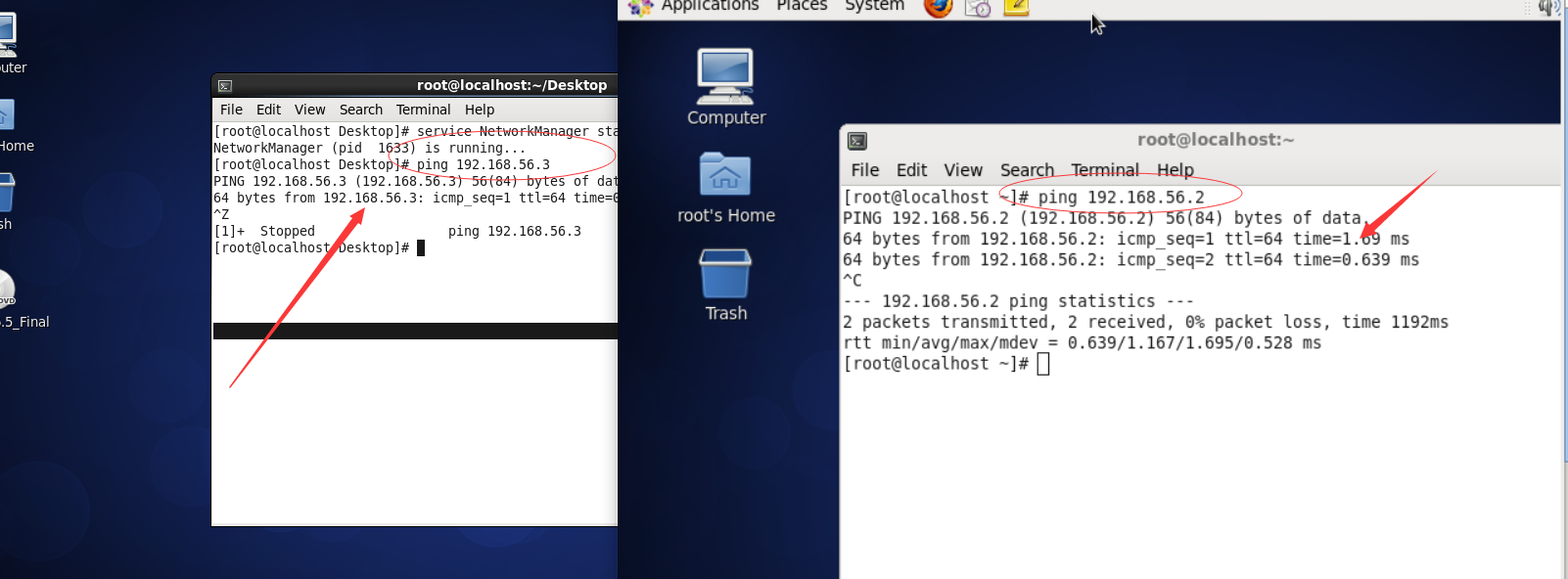Open Terminal menu in left Desktop terminal
This screenshot has width=1568, height=579.
click(x=423, y=110)
